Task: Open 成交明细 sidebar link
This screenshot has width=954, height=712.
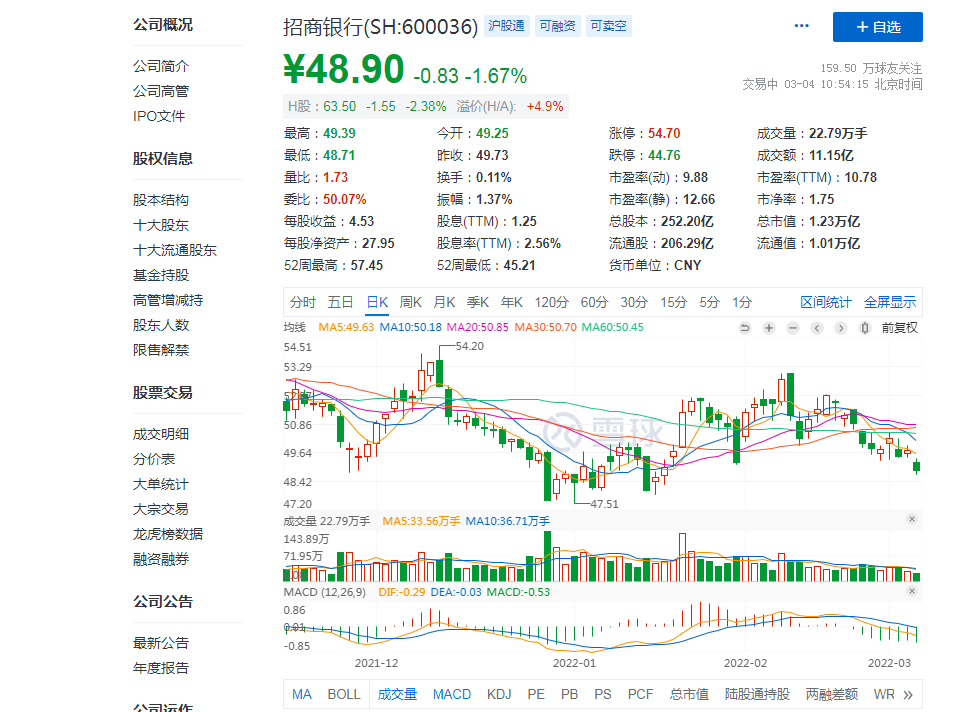Action: click(x=161, y=434)
